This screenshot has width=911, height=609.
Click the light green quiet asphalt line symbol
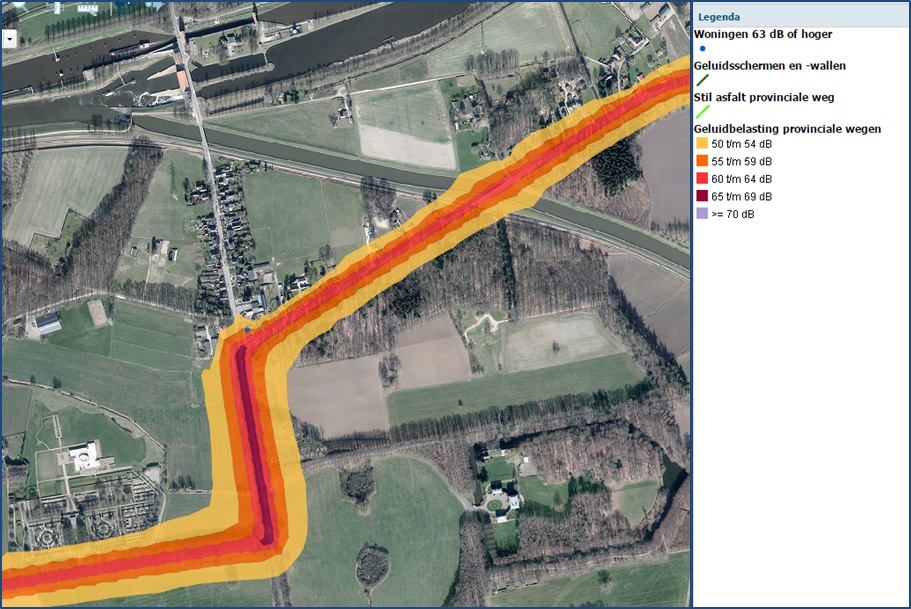click(x=702, y=112)
